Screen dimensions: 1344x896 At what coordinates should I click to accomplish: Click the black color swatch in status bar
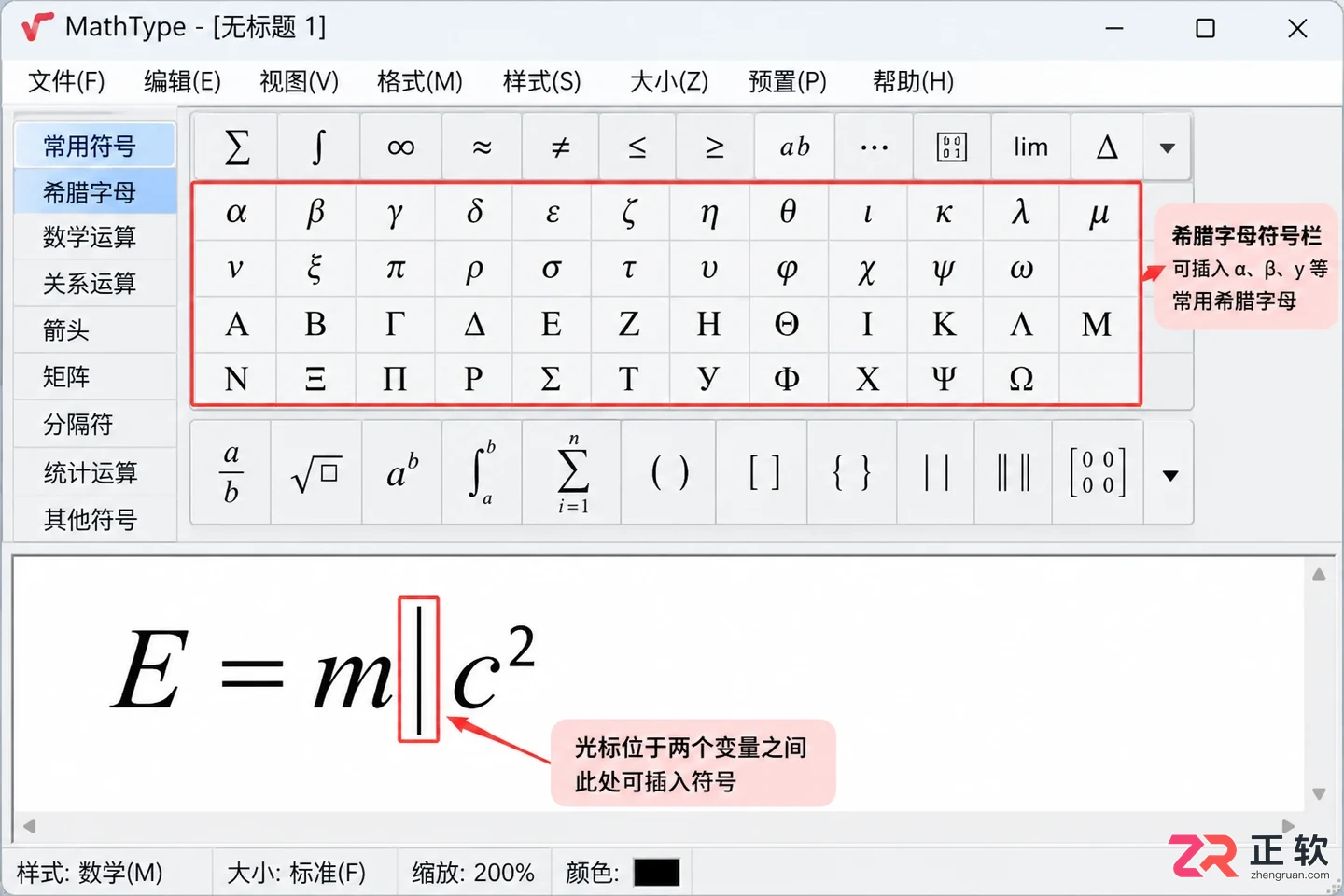coord(656,873)
